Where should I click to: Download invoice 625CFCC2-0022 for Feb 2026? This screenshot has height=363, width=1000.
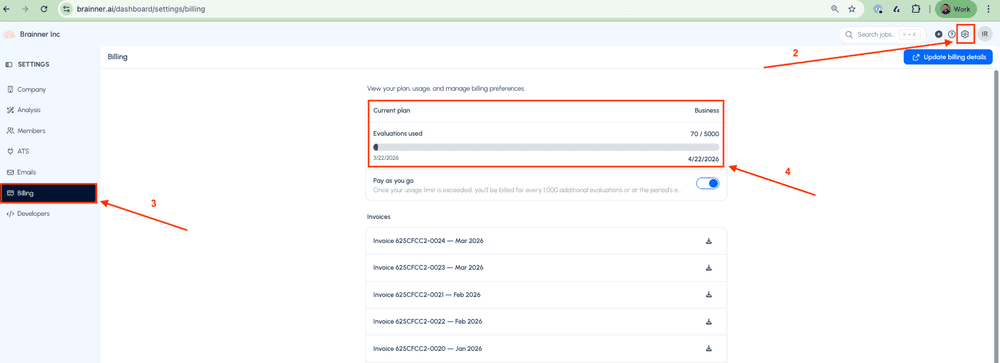tap(709, 322)
